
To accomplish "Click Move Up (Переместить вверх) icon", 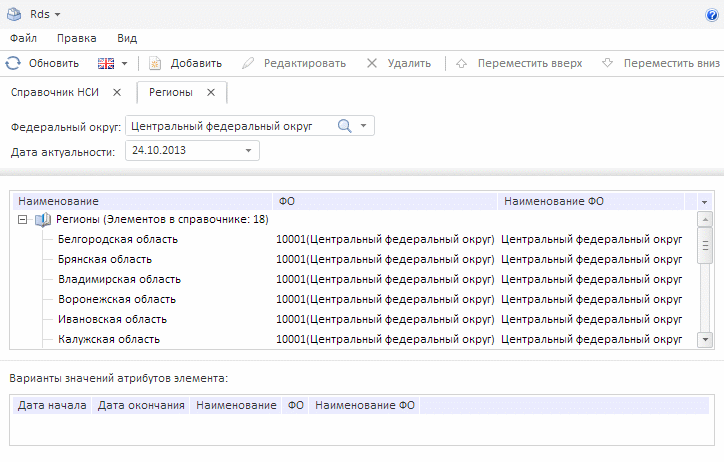I will click(x=461, y=63).
